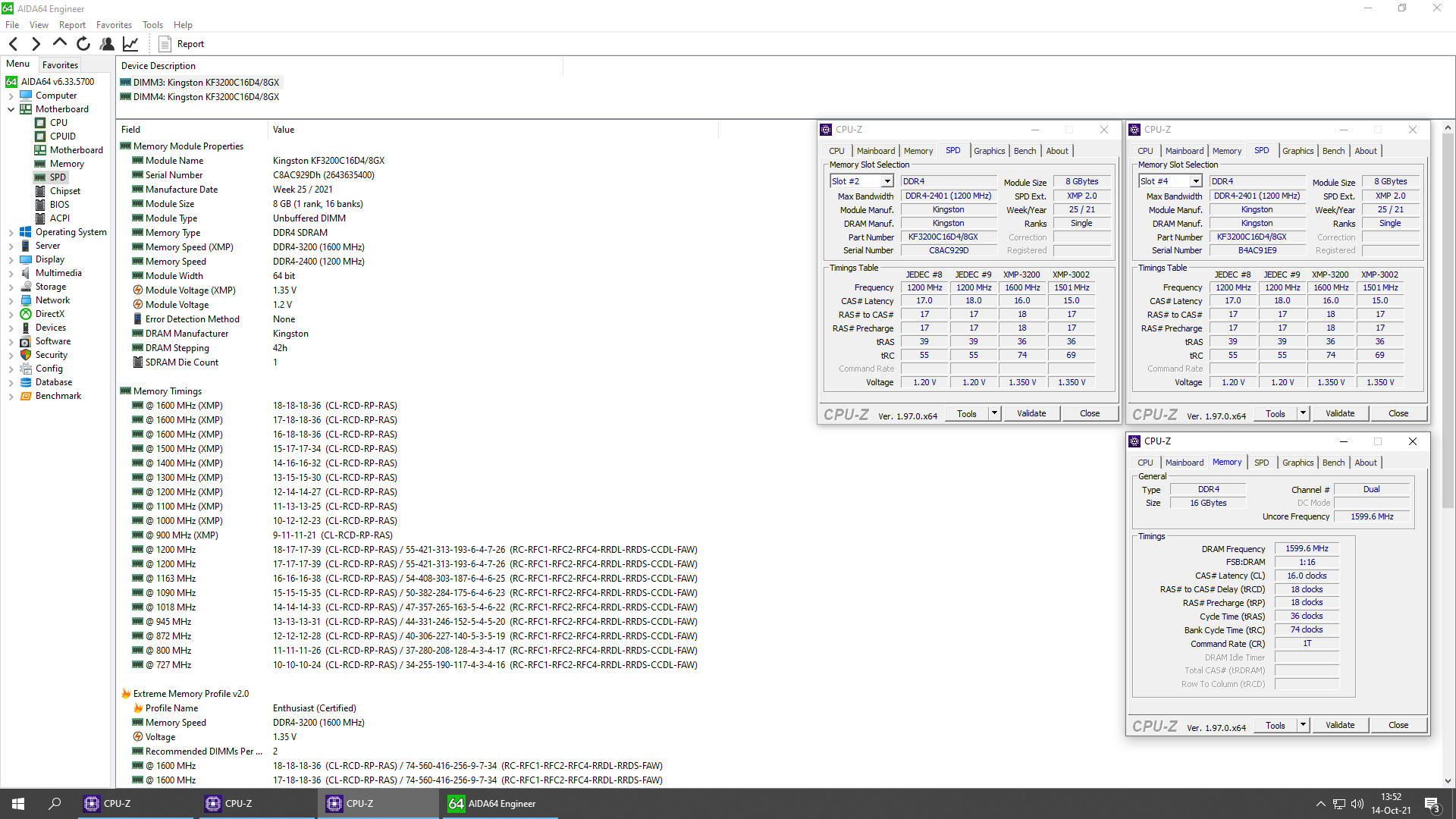The height and width of the screenshot is (819, 1456).
Task: Select the BIOS tree item
Action: [59, 205]
